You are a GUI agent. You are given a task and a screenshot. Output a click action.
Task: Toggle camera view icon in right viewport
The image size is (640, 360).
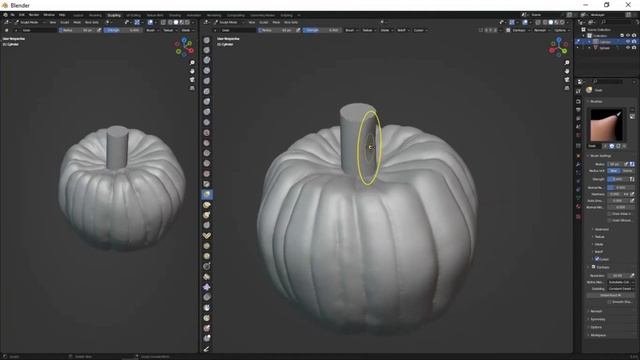coord(567,80)
